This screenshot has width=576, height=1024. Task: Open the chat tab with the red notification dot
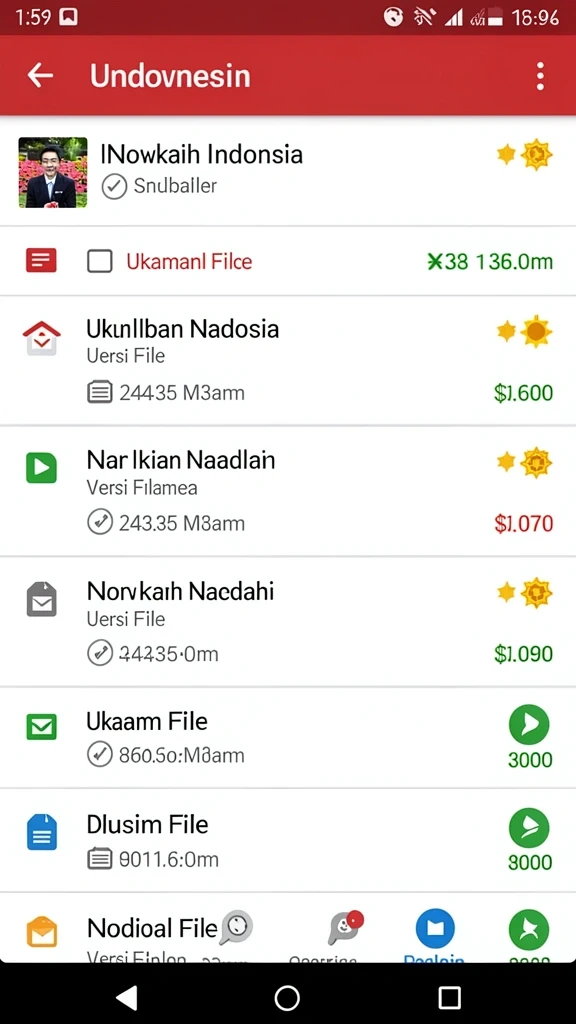[345, 928]
